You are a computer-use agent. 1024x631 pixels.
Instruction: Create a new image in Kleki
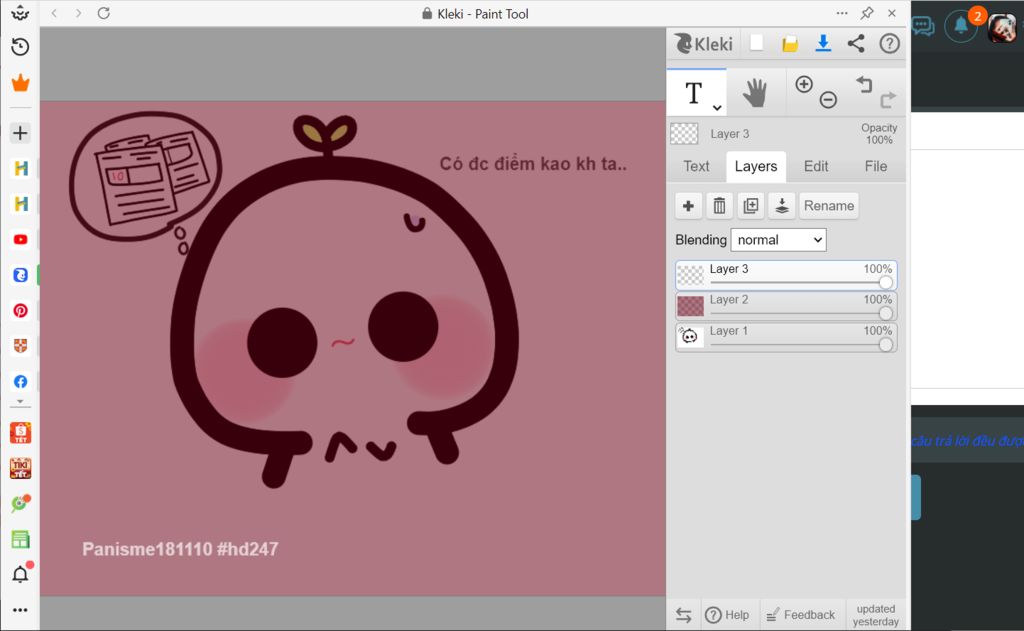tap(756, 43)
